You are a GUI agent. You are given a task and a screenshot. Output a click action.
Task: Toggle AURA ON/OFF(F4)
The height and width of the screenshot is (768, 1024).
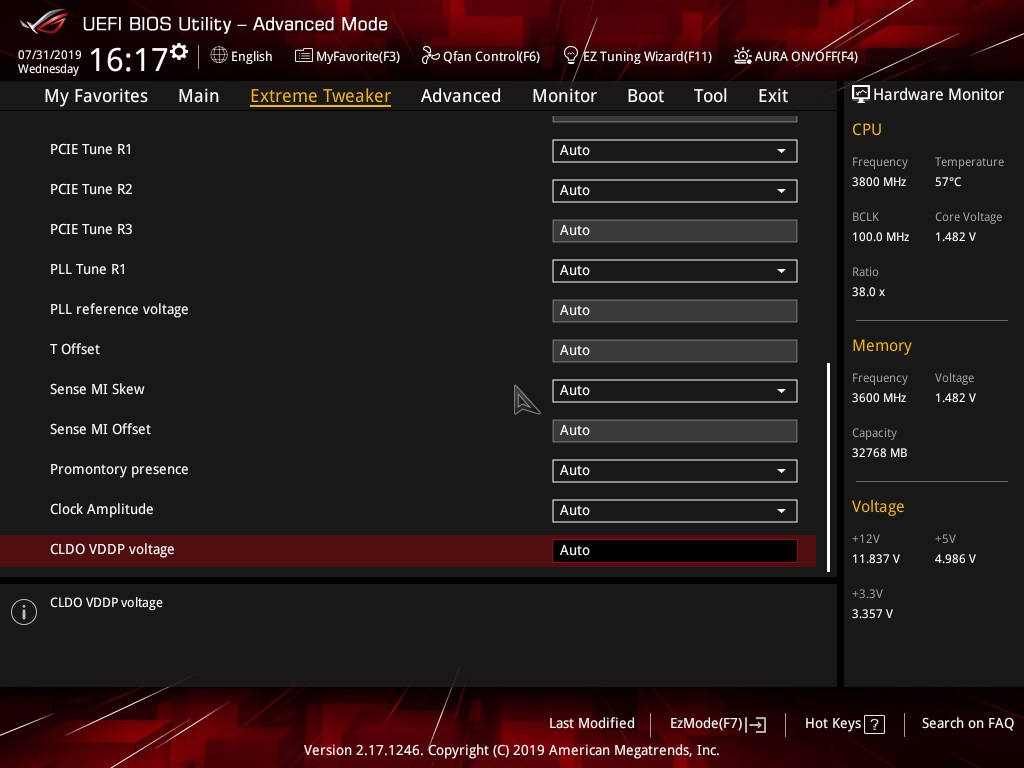coord(806,56)
